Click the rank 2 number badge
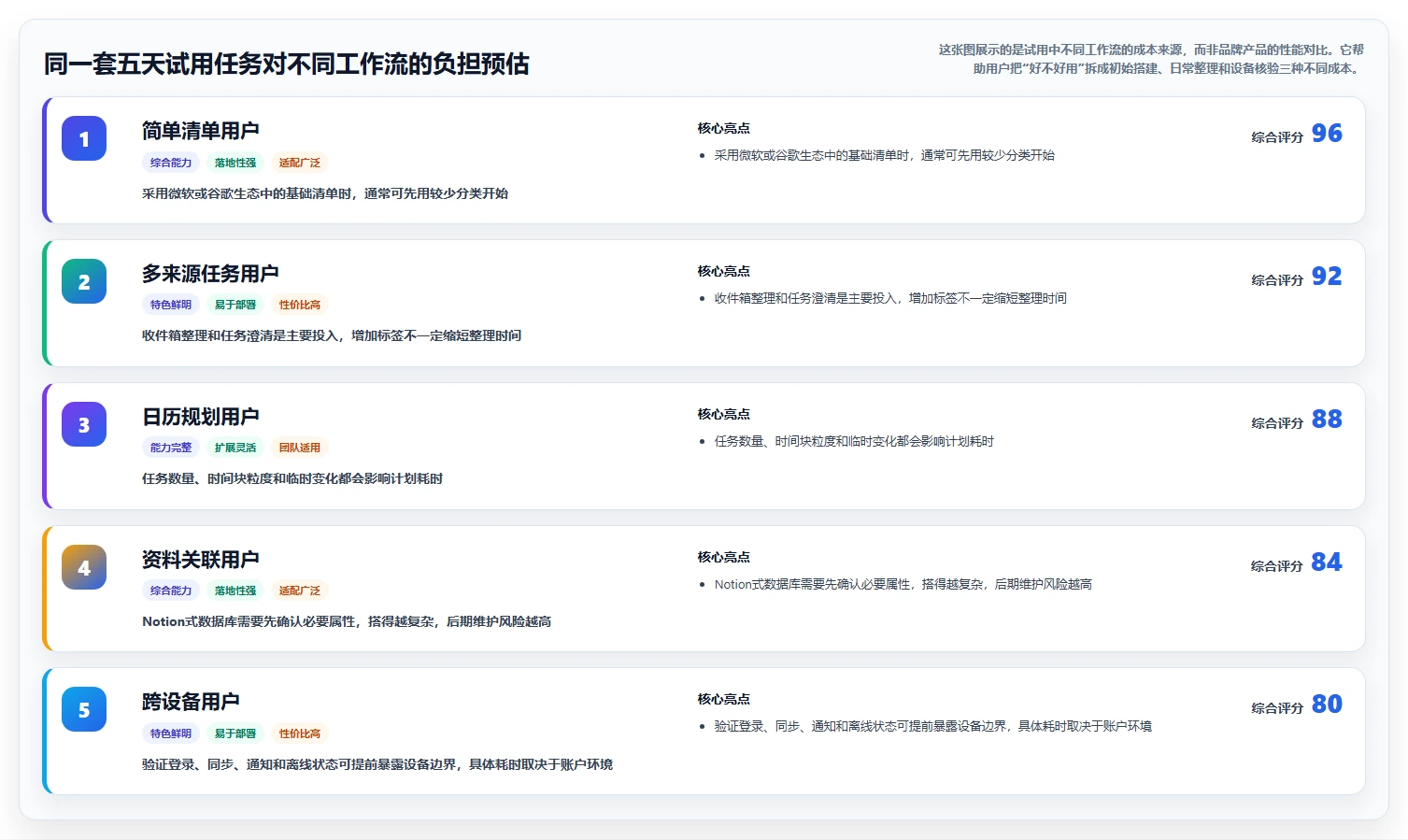 (x=84, y=281)
